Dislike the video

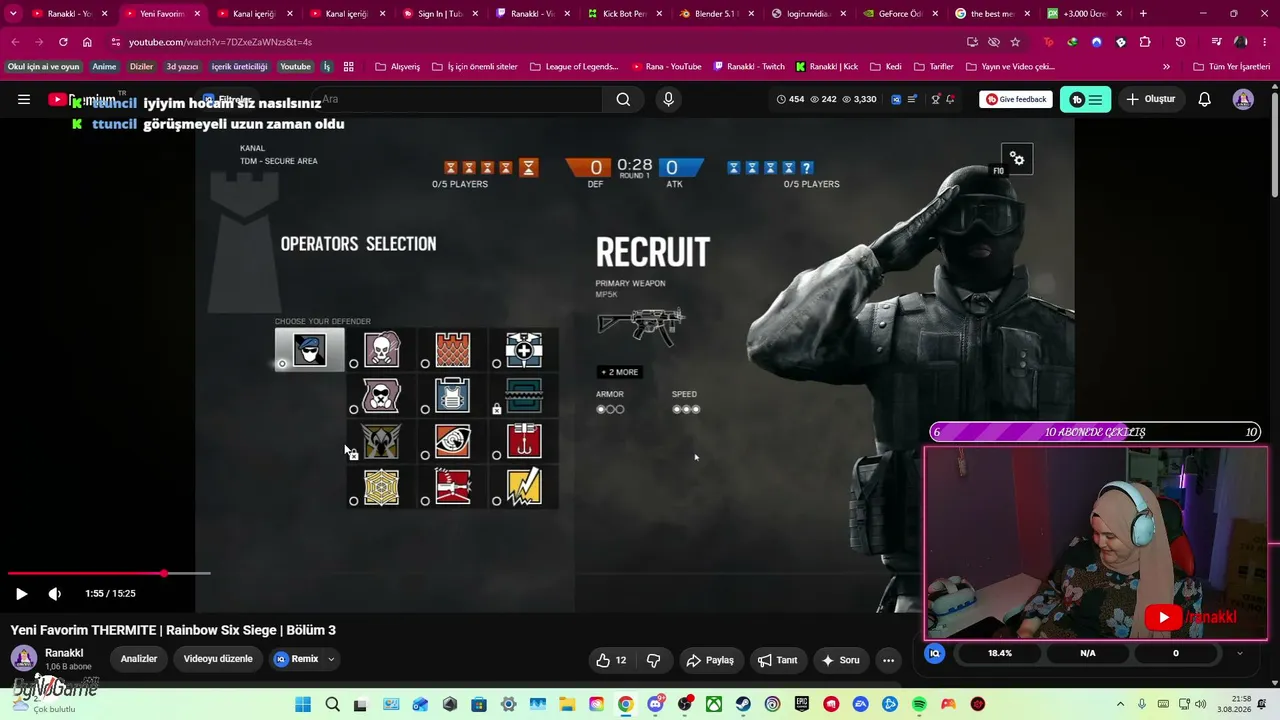pos(654,660)
